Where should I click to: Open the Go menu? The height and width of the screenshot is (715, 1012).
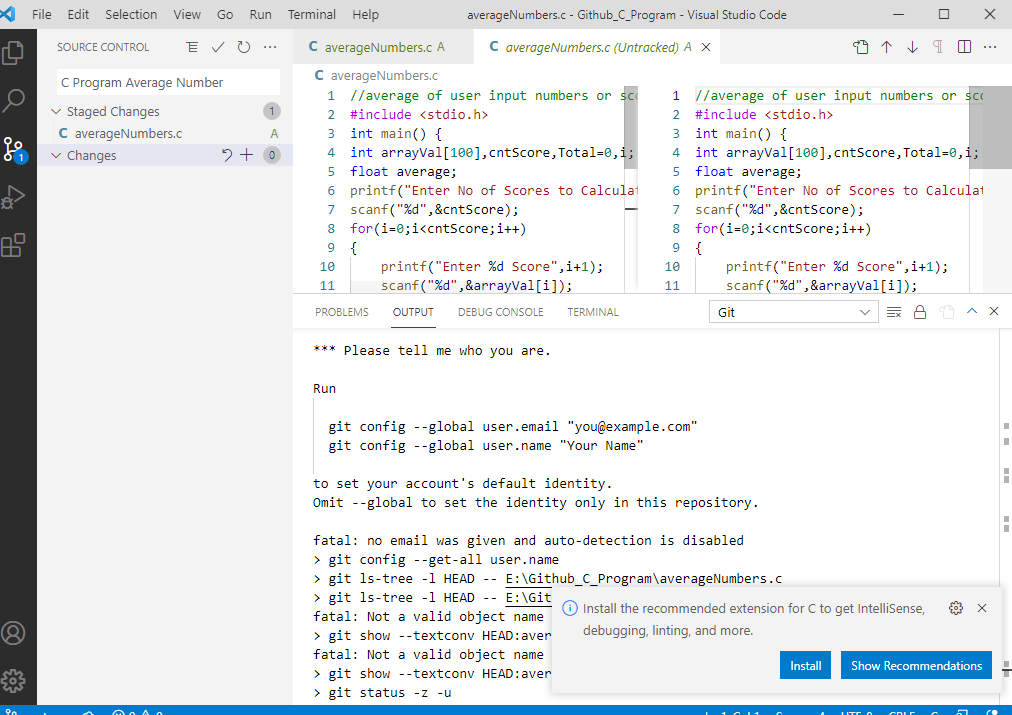[x=225, y=14]
